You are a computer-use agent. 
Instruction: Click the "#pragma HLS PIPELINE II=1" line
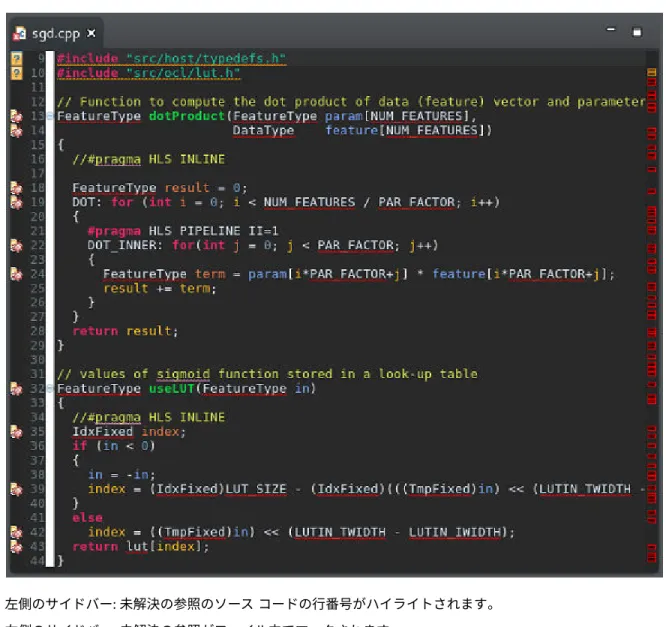point(183,231)
